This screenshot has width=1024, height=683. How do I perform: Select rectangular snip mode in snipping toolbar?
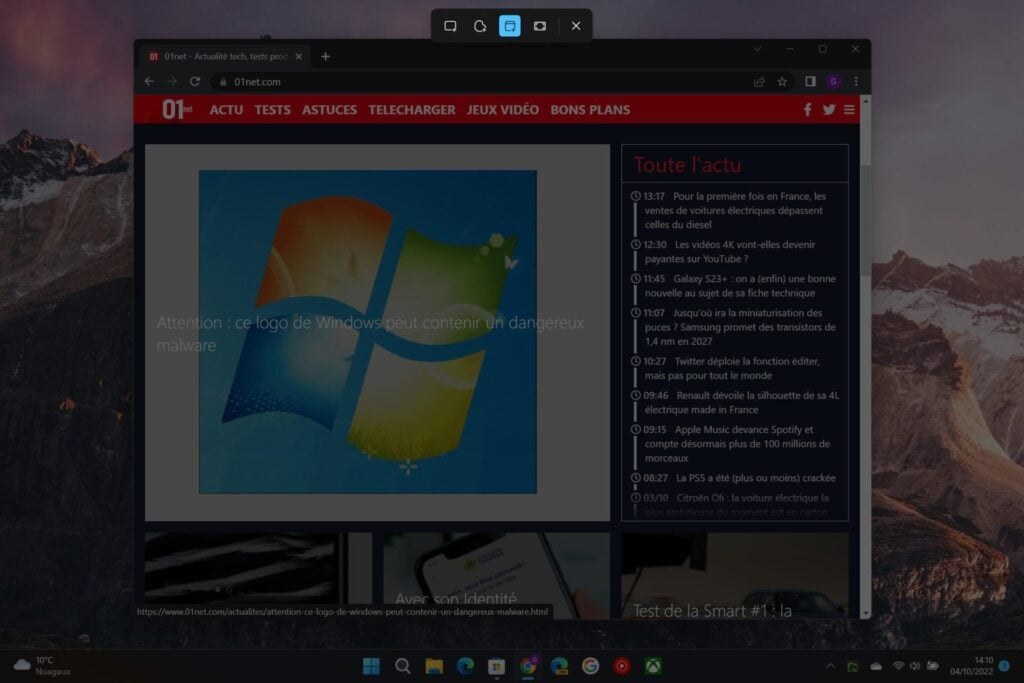[x=450, y=26]
